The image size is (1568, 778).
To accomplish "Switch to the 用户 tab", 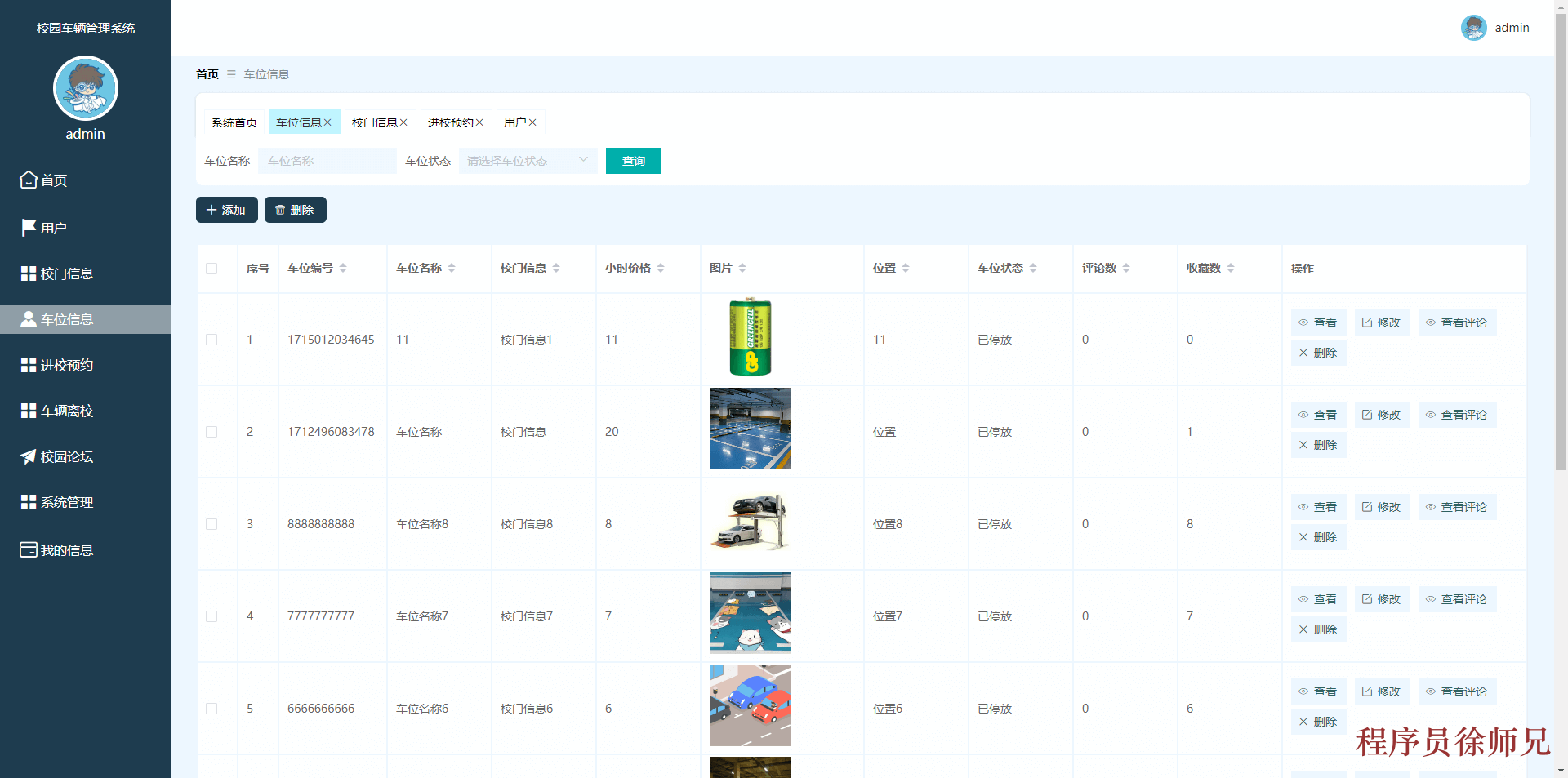I will pos(515,122).
